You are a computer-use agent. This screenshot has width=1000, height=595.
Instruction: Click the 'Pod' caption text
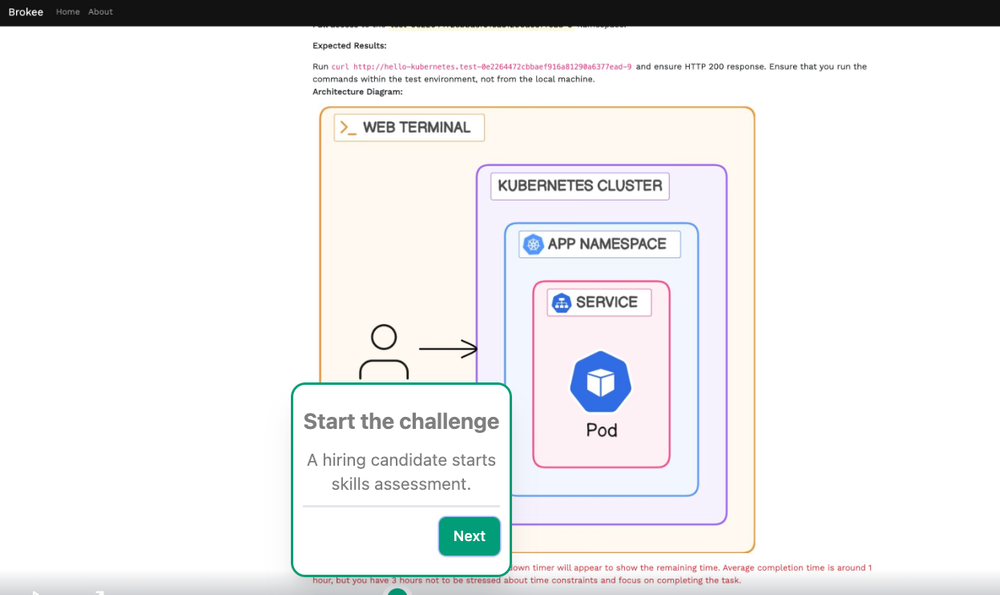[601, 430]
